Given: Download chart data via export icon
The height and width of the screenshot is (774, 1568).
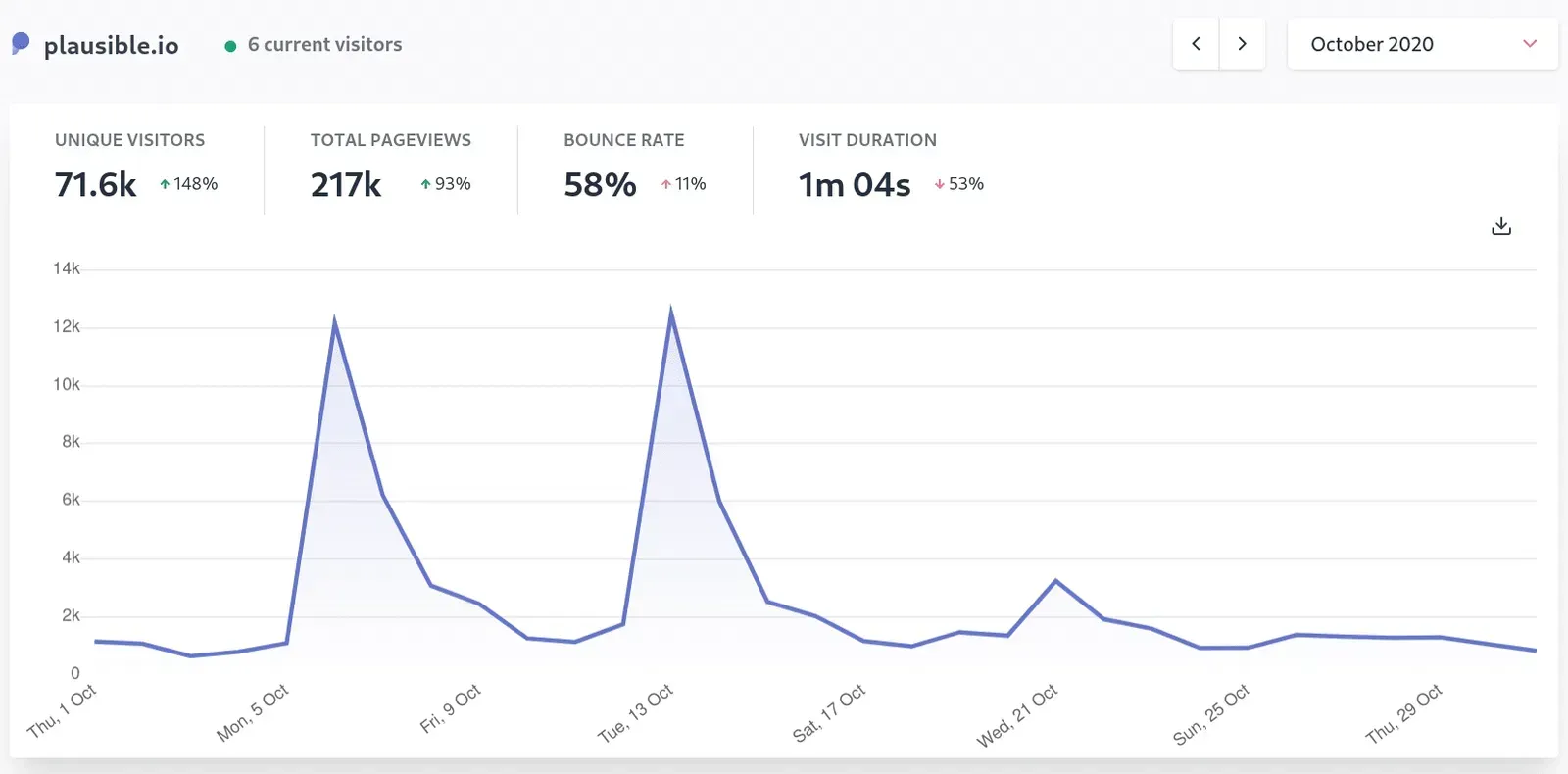Looking at the screenshot, I should (1500, 226).
